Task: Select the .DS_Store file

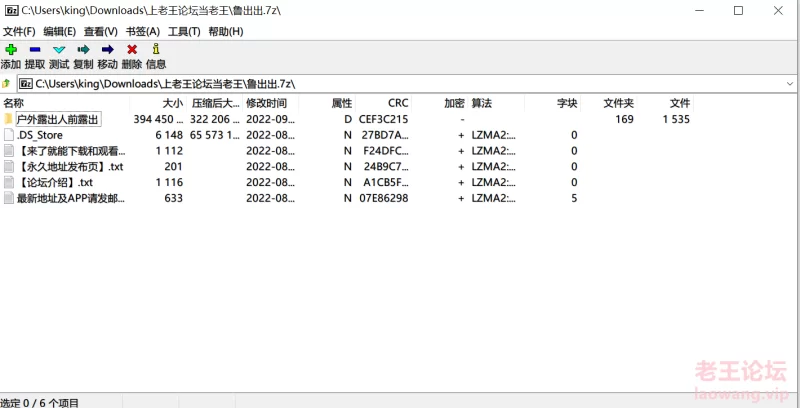Action: 40,135
